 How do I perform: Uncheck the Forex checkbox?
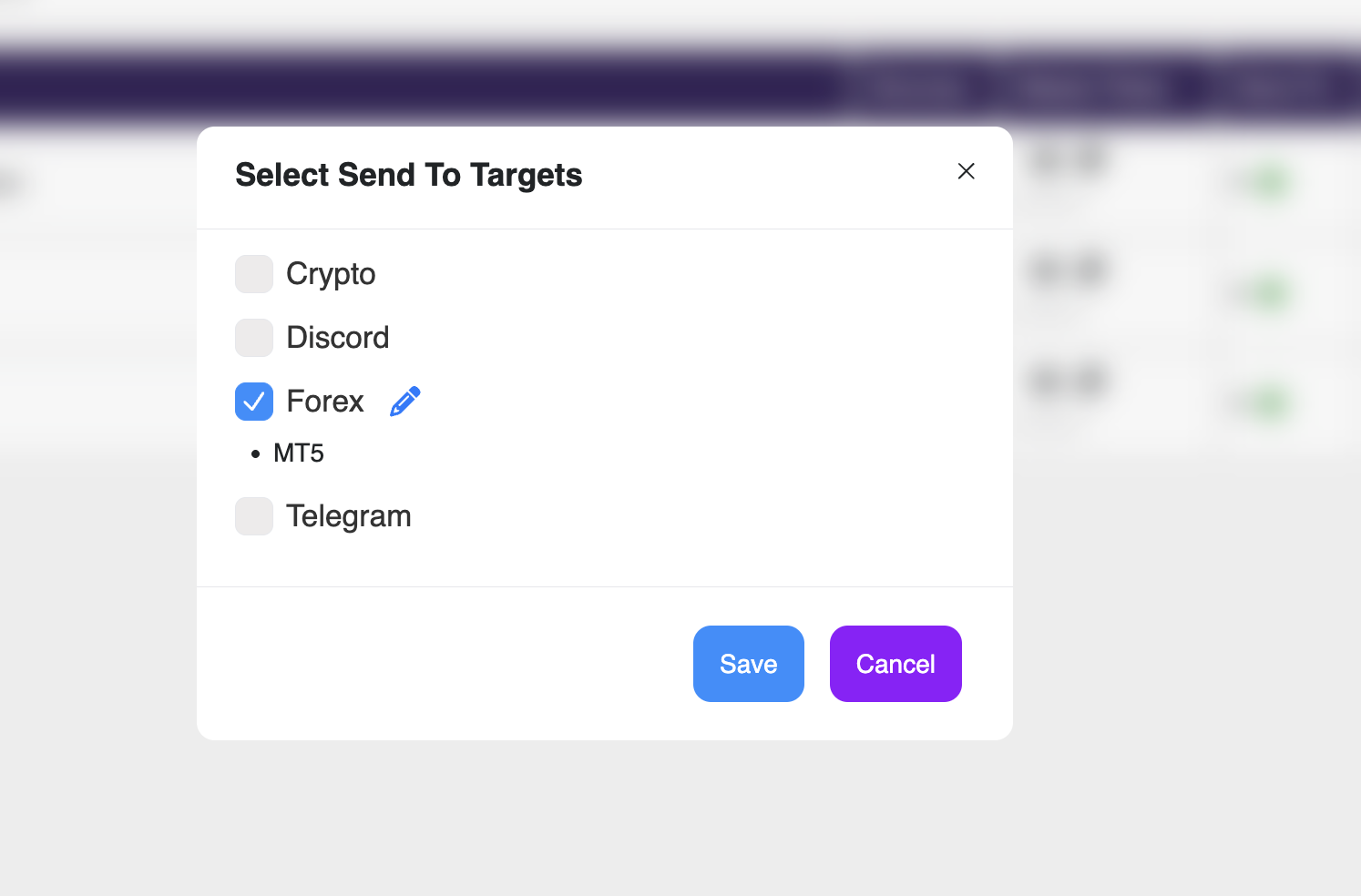pos(254,402)
